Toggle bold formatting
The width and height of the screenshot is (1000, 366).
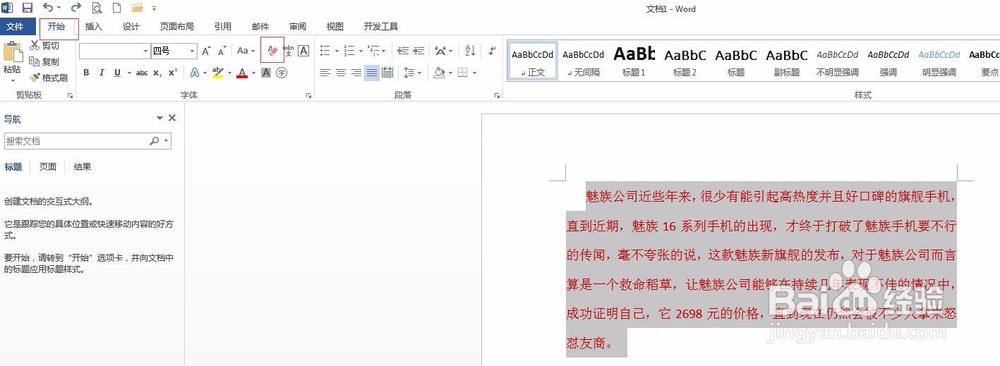click(86, 73)
